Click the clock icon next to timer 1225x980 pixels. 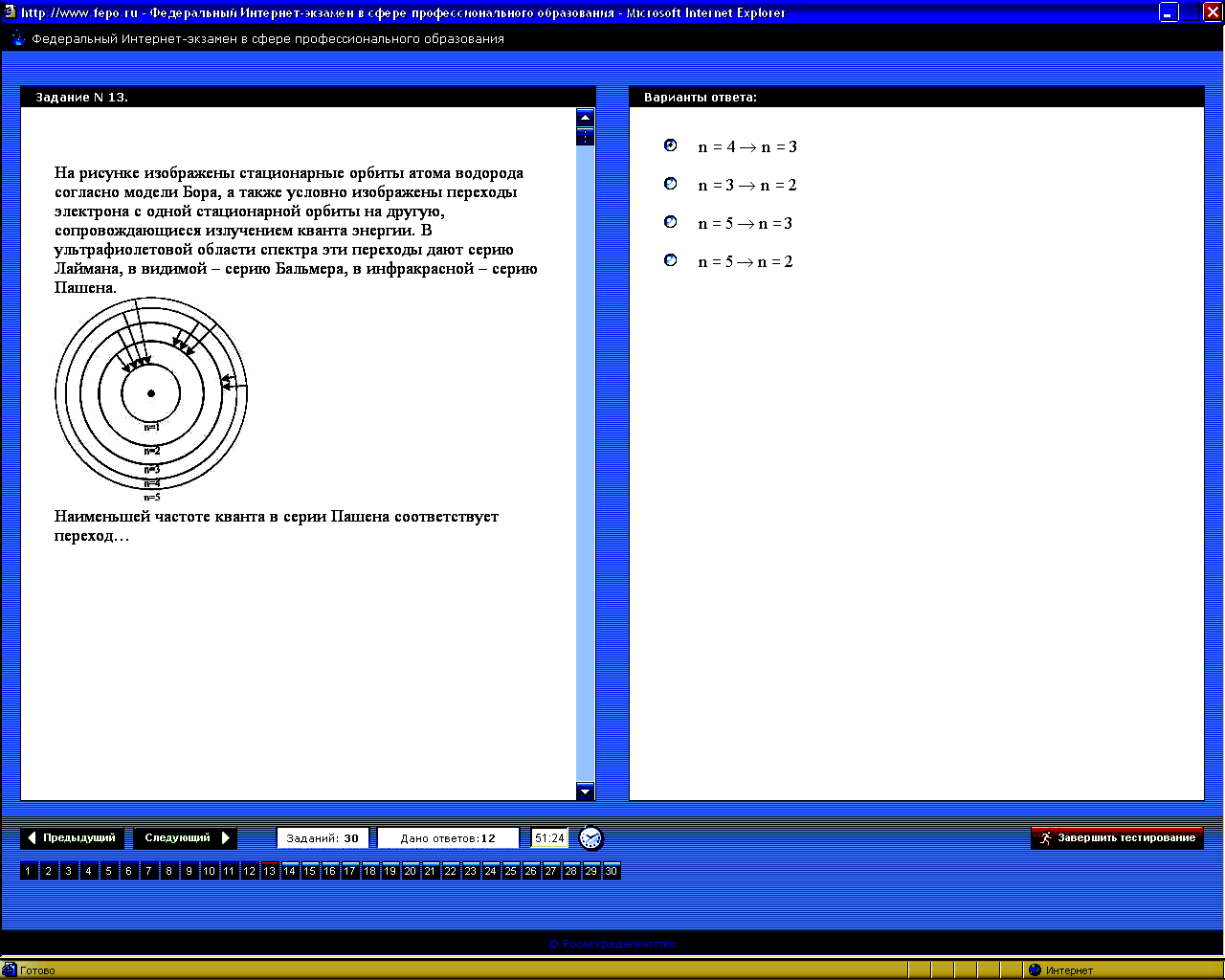pyautogui.click(x=591, y=838)
